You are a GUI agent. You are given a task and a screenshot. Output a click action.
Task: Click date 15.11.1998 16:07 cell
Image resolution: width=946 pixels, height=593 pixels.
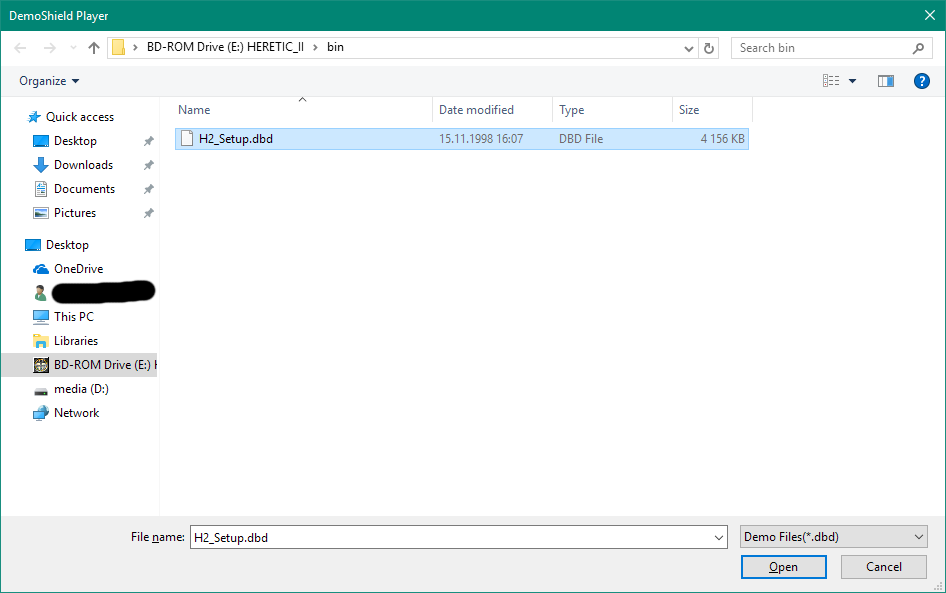[x=481, y=139]
